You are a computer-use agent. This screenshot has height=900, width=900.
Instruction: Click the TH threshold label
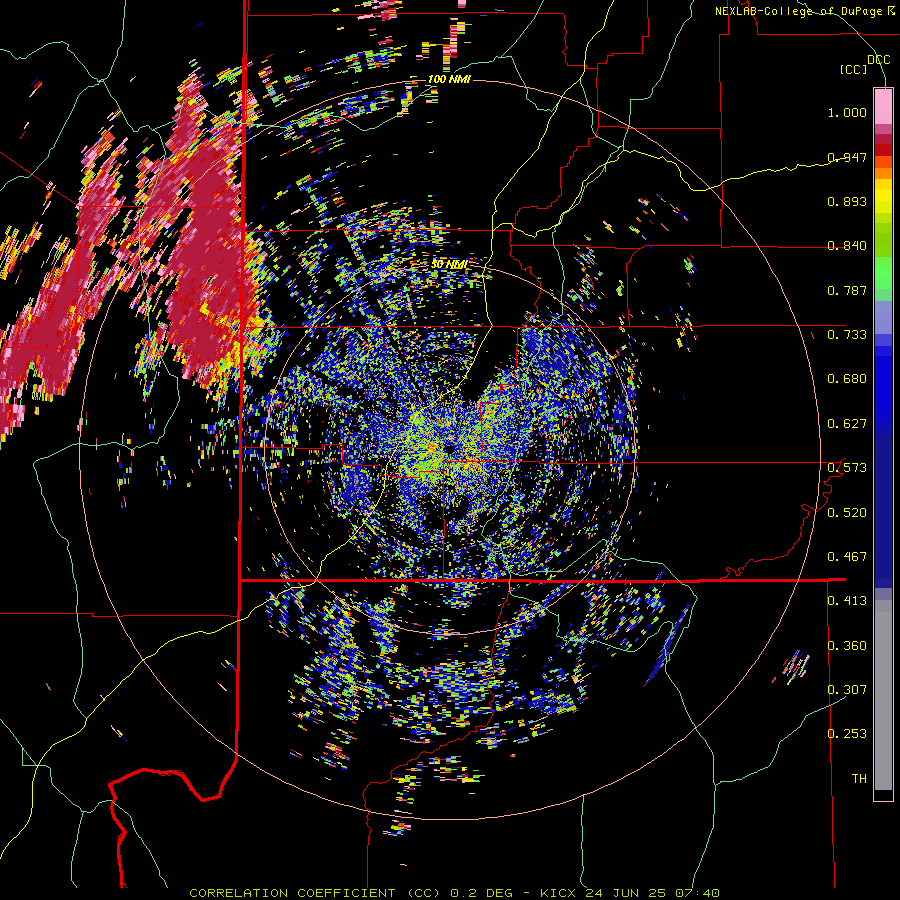[x=859, y=779]
